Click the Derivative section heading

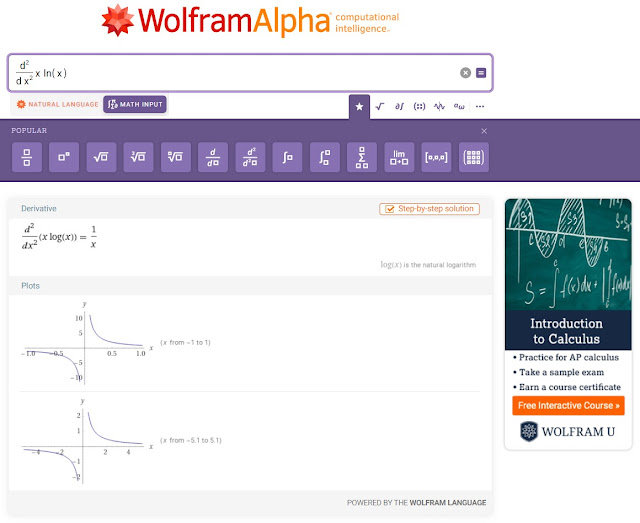(x=39, y=209)
